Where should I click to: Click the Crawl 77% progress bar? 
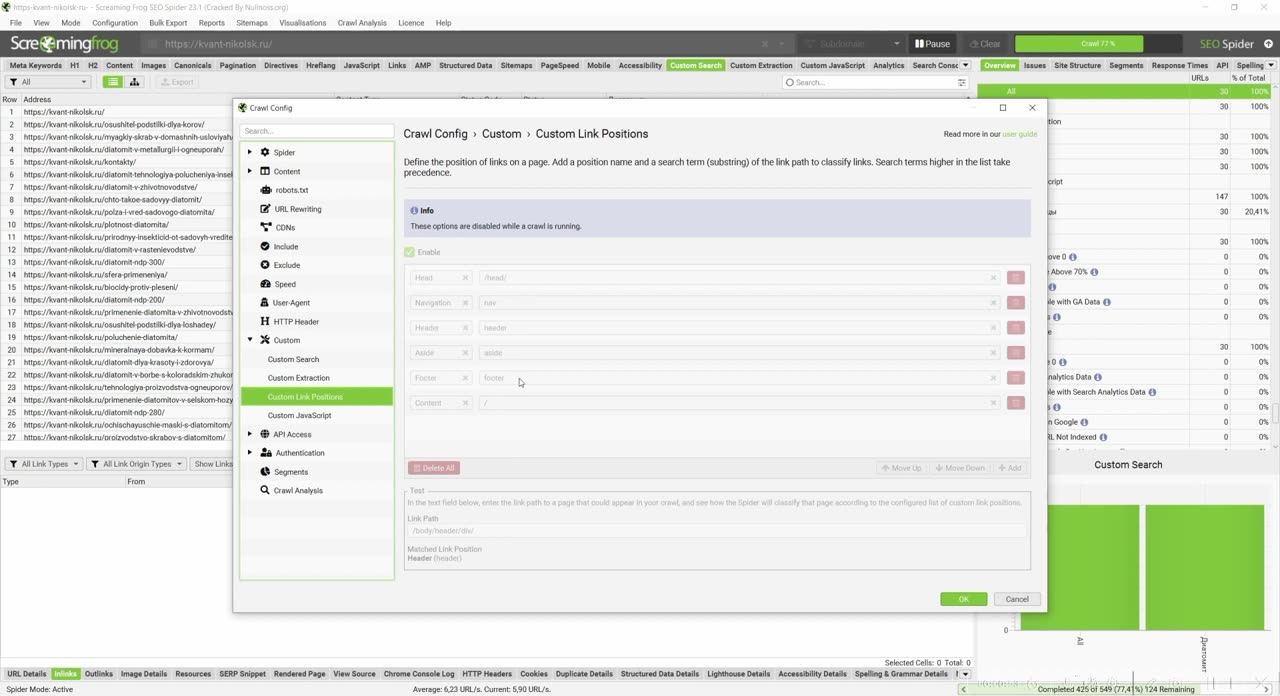tap(1098, 44)
